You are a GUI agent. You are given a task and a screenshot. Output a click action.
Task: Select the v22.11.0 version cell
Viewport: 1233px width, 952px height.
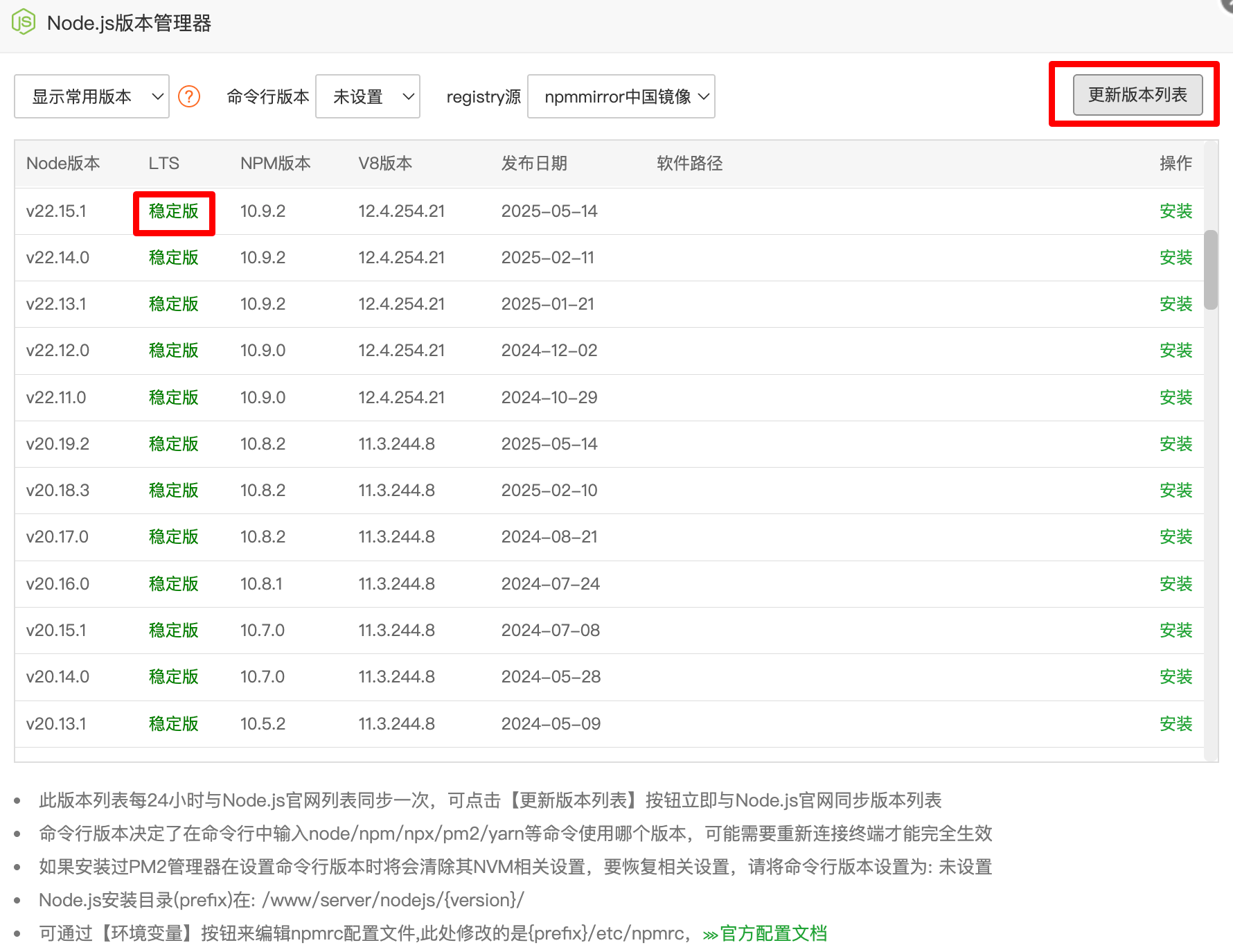[x=56, y=398]
